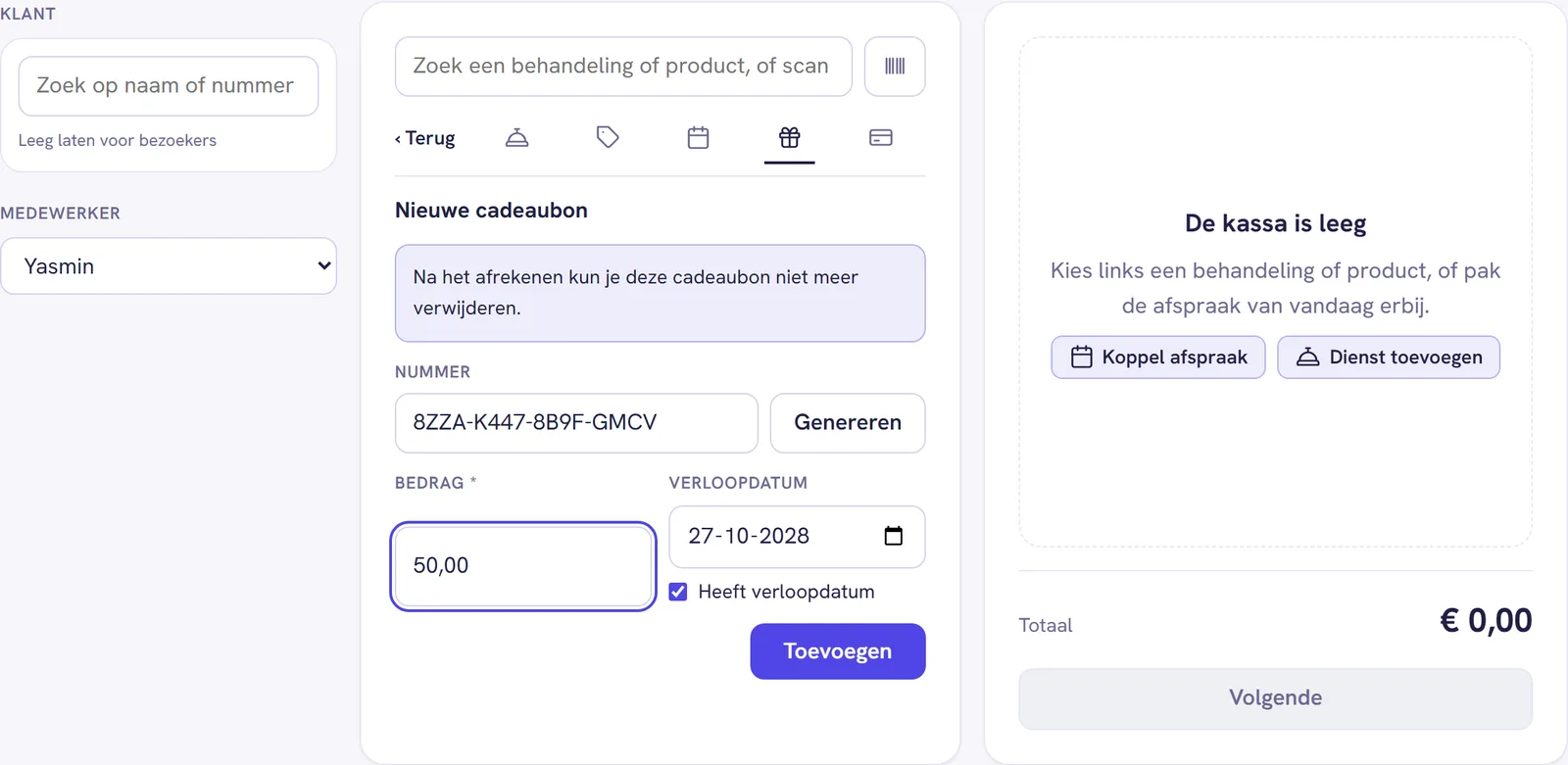Click the Bedrag amount field
1568x765 pixels.
point(523,566)
